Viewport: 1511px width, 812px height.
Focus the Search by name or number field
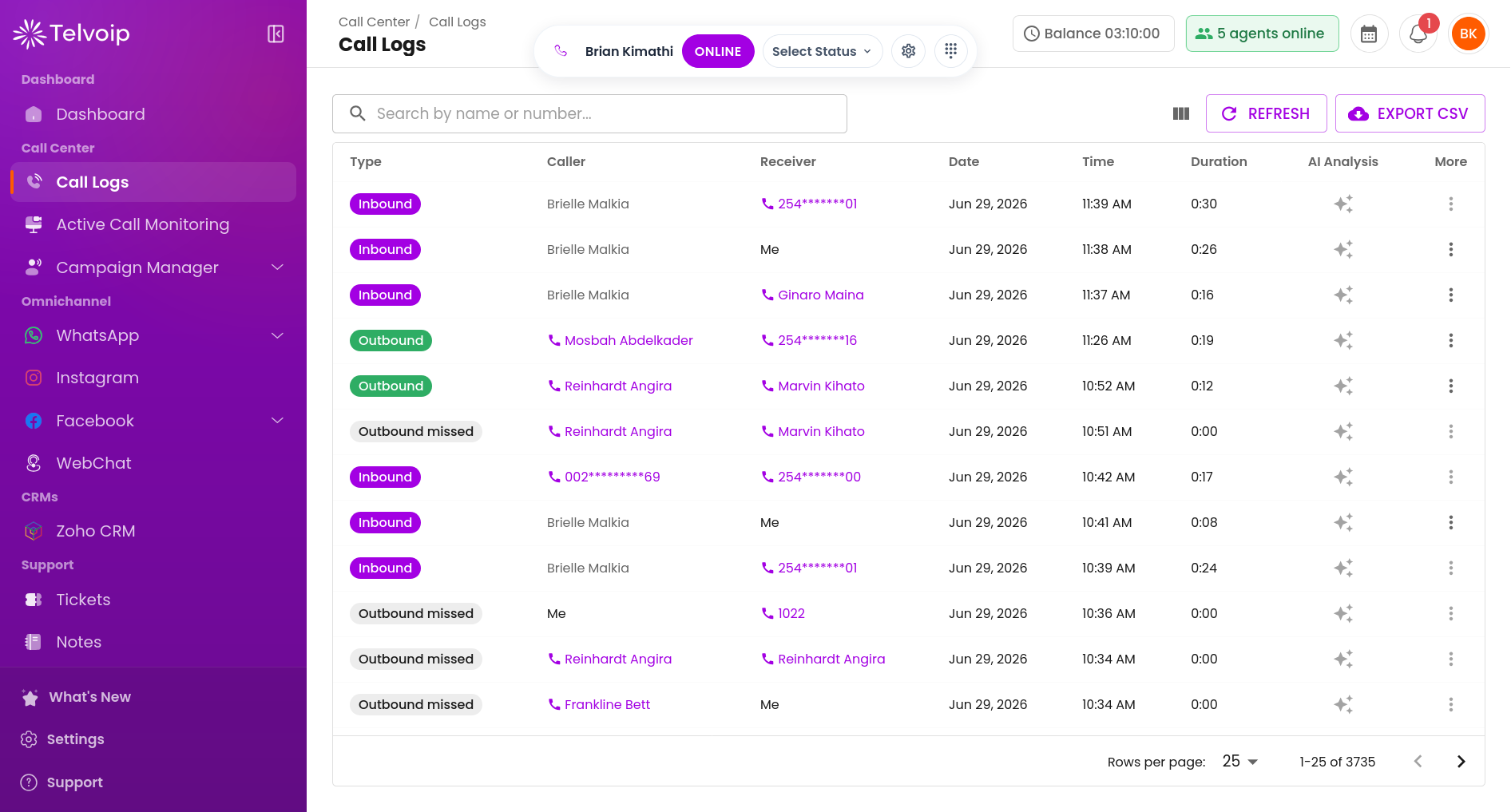coord(589,113)
